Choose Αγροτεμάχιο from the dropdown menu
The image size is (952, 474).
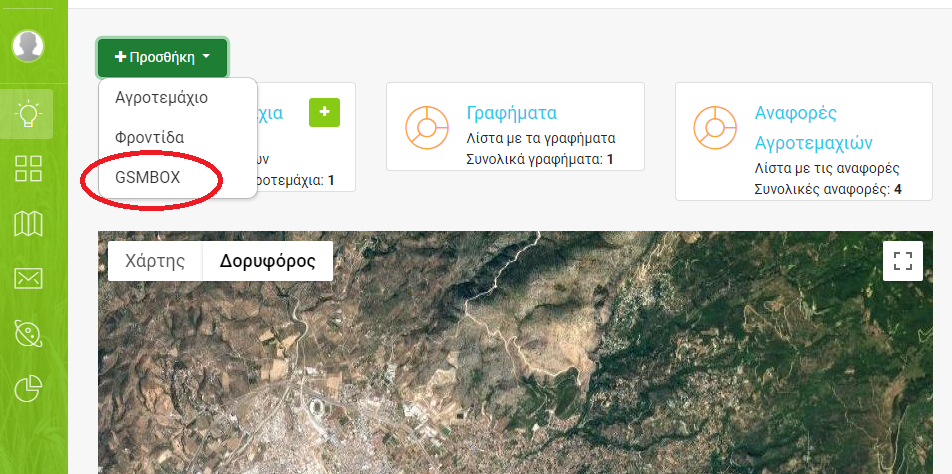(x=161, y=98)
